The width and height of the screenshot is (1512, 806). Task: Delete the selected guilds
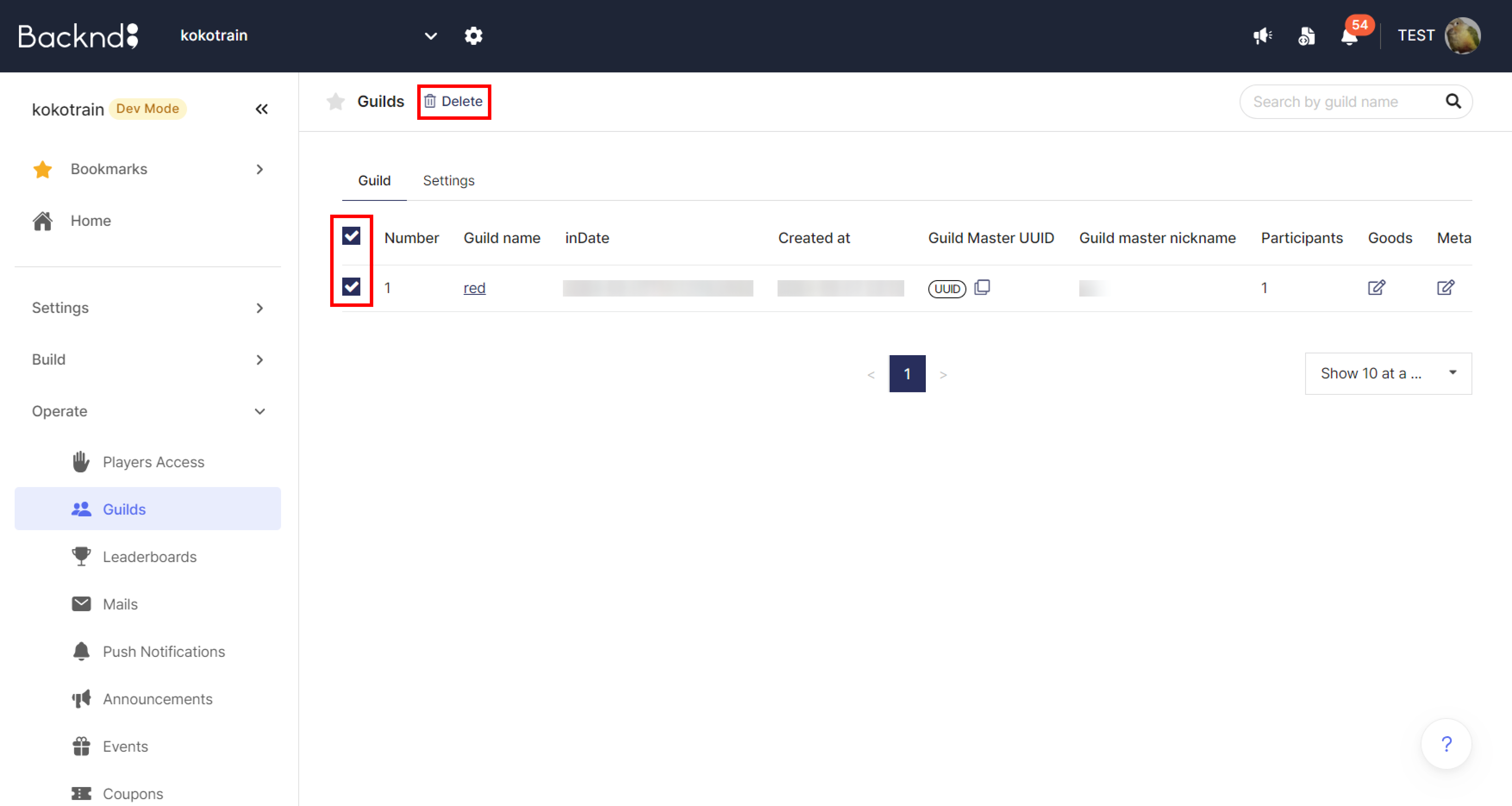(x=454, y=102)
